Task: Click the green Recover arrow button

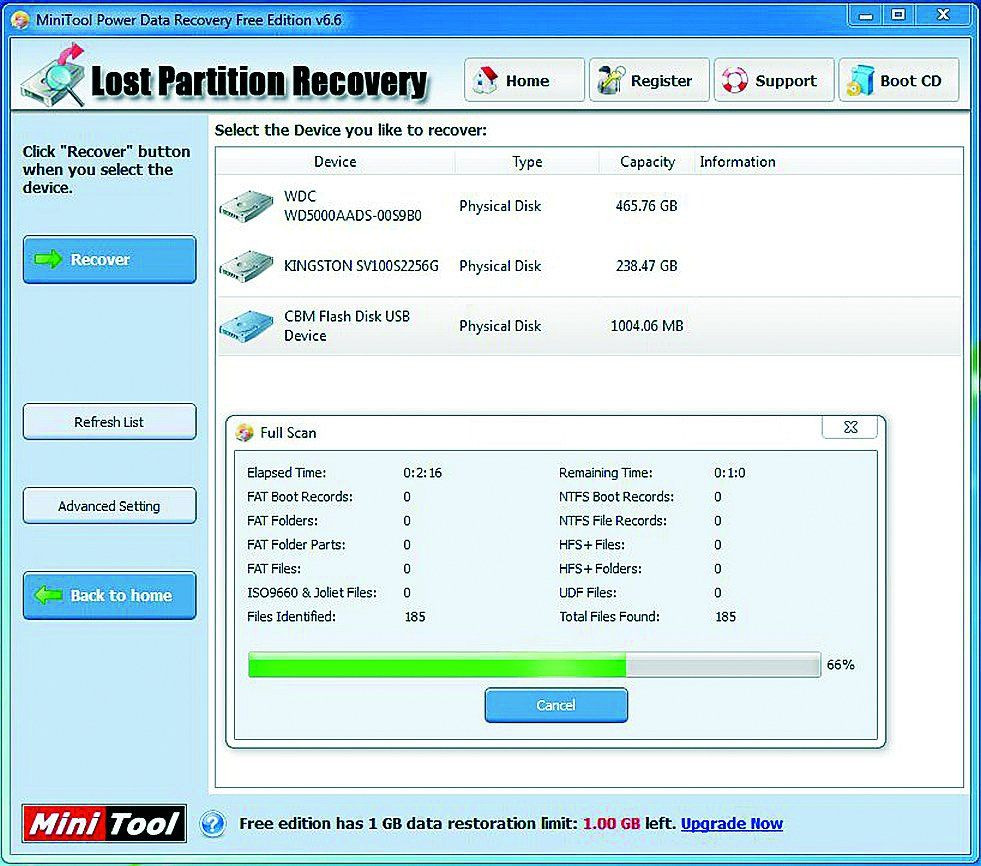Action: (109, 259)
